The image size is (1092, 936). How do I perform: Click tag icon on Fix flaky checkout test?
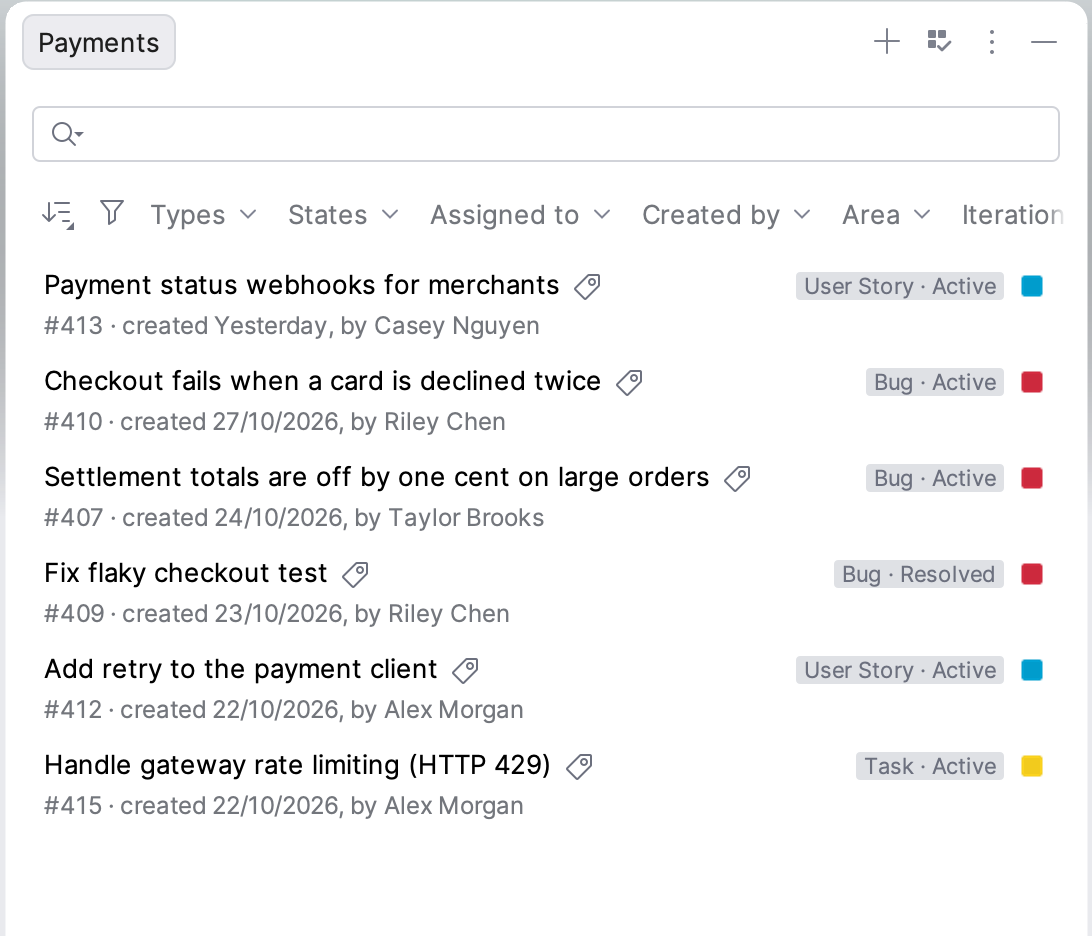(x=355, y=575)
